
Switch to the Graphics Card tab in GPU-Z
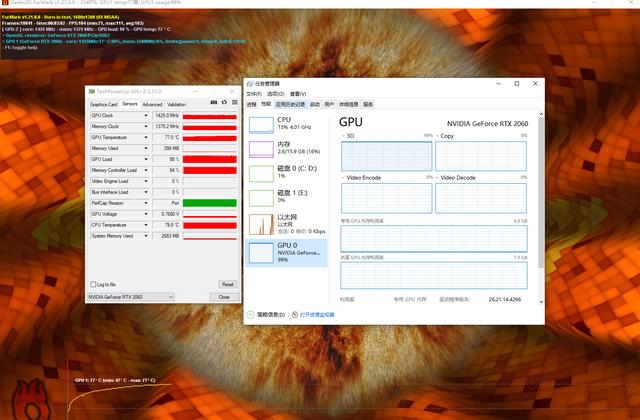[x=104, y=104]
